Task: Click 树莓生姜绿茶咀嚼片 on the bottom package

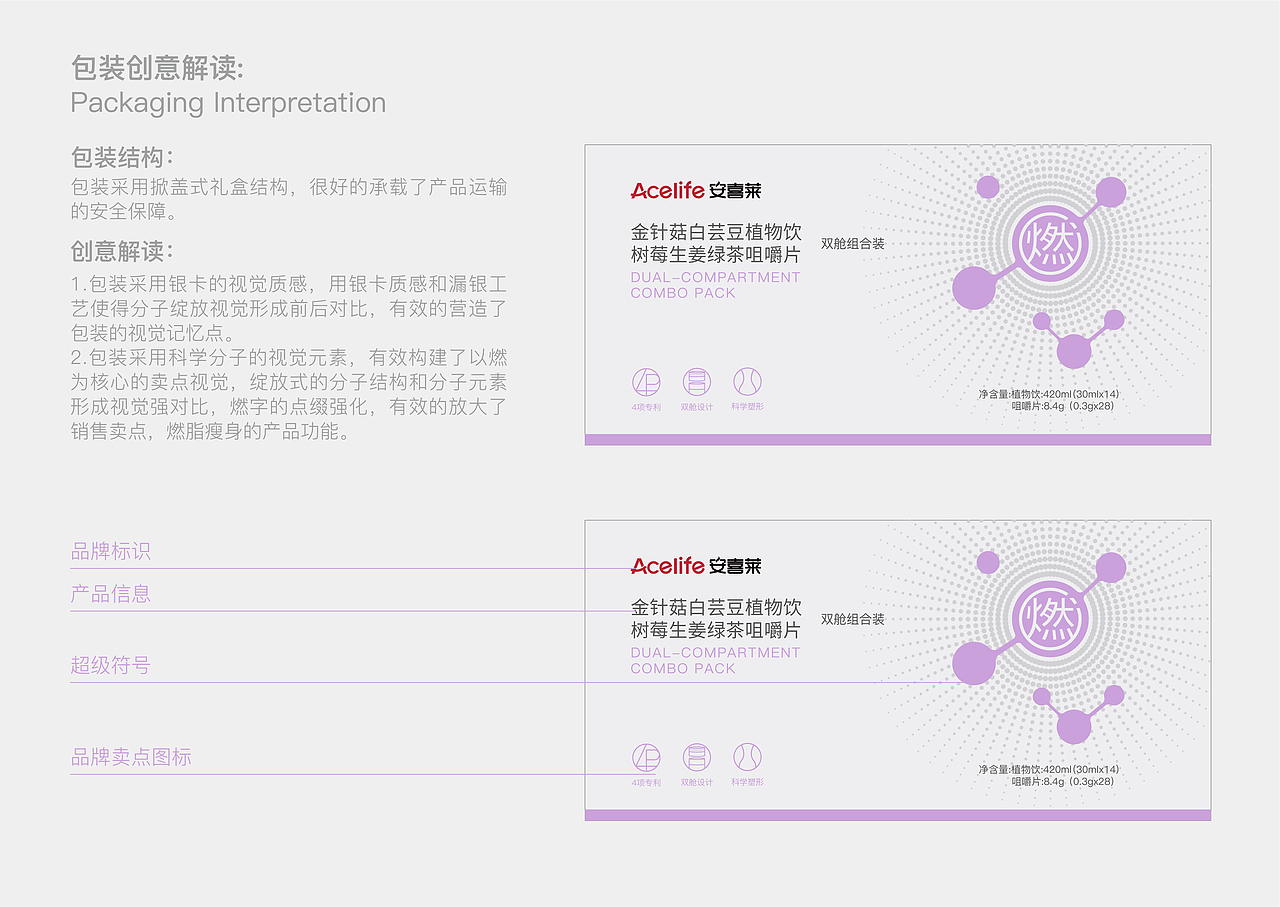Action: click(x=716, y=631)
